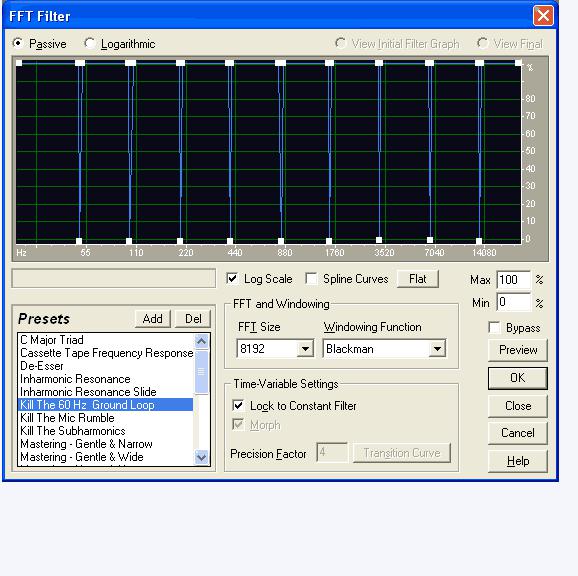Click into the Min percent field

(513, 302)
